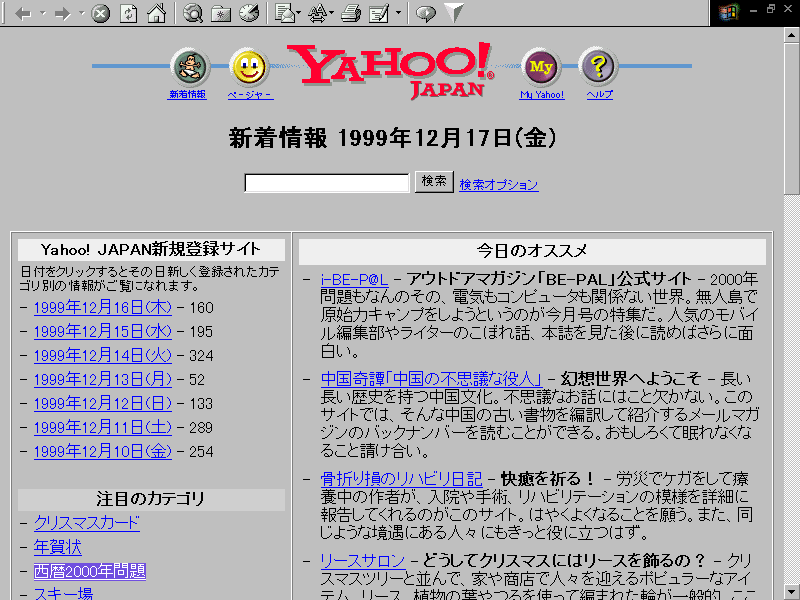Click the Edit page toolbar icon

379,13
